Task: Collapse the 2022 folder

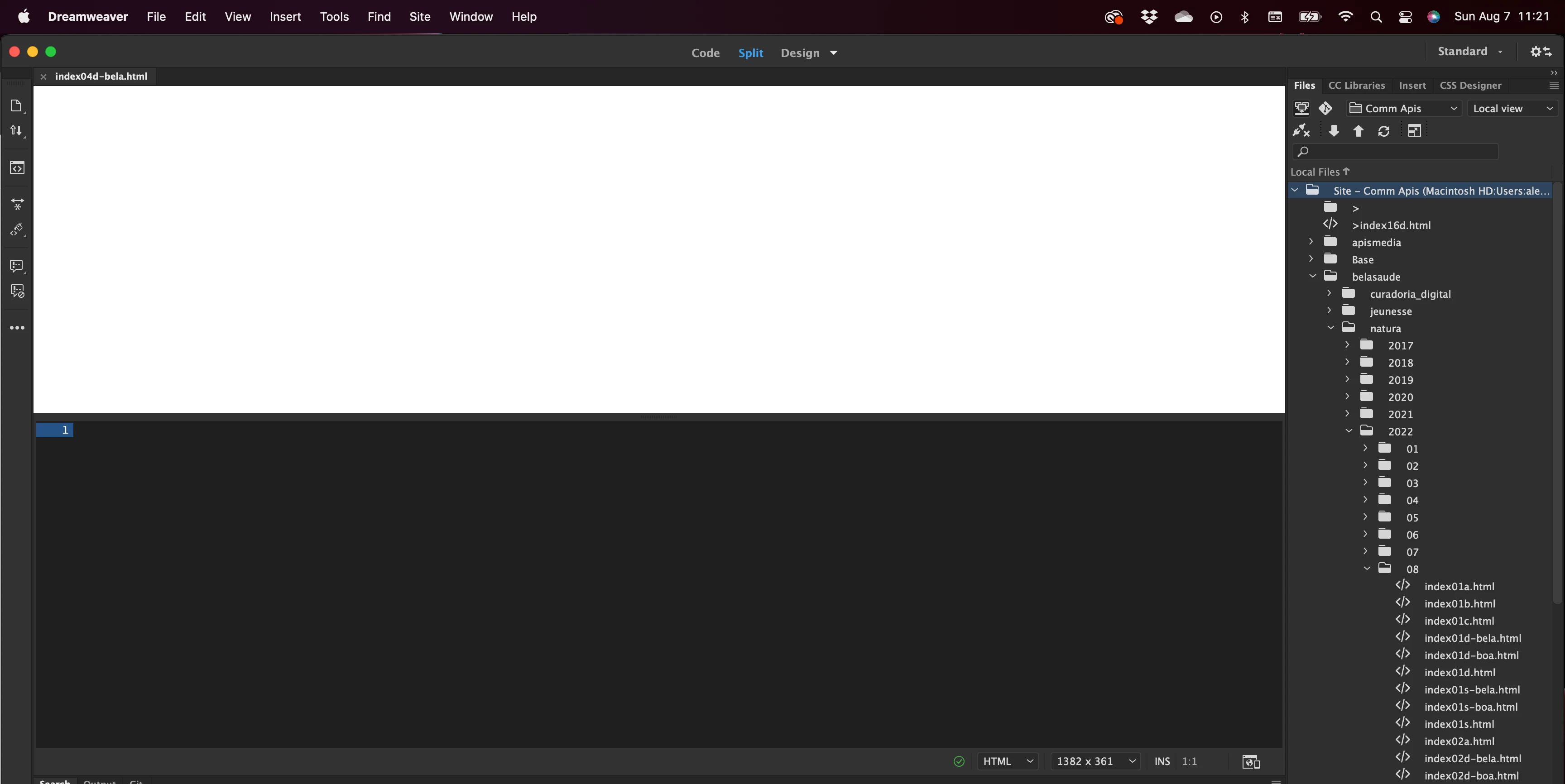Action: click(x=1349, y=431)
